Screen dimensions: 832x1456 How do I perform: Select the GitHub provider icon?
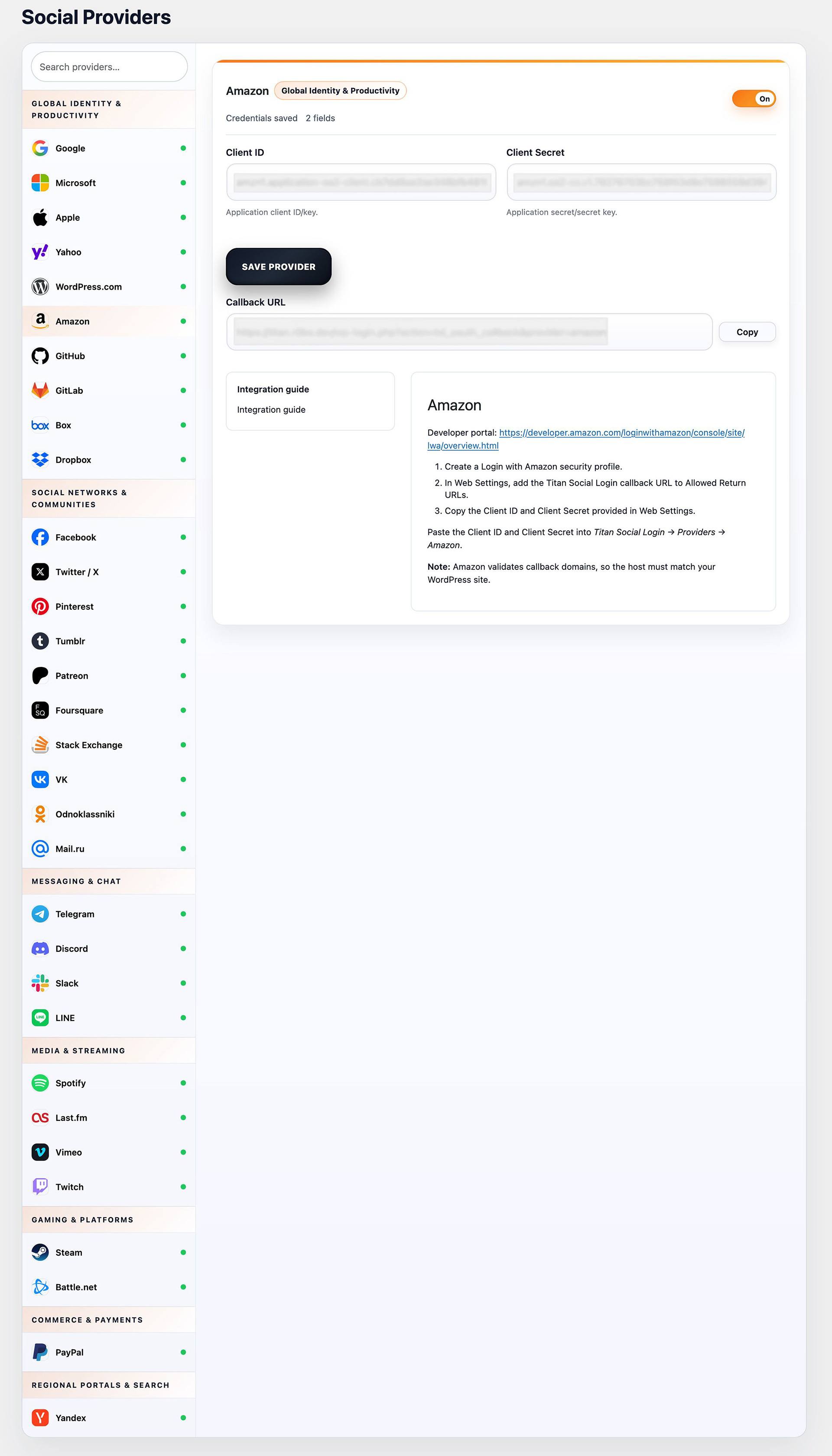(x=40, y=356)
